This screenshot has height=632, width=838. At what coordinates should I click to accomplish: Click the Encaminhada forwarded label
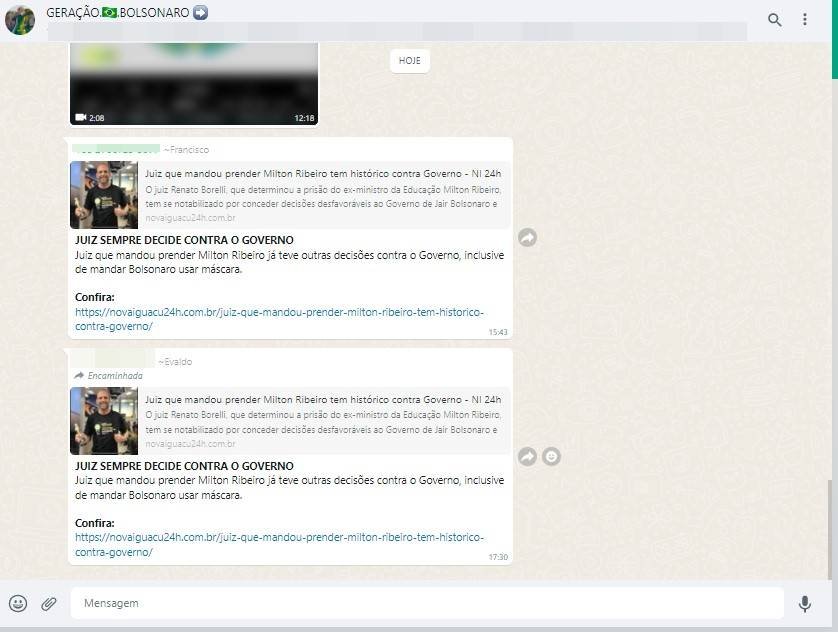(109, 376)
